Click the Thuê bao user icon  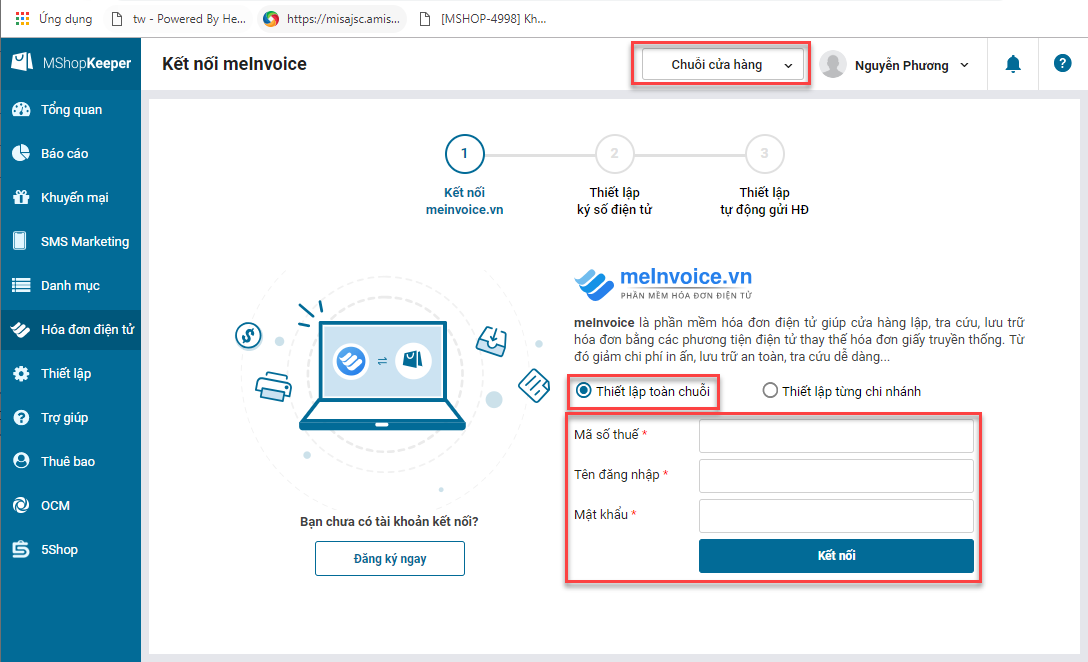22,461
